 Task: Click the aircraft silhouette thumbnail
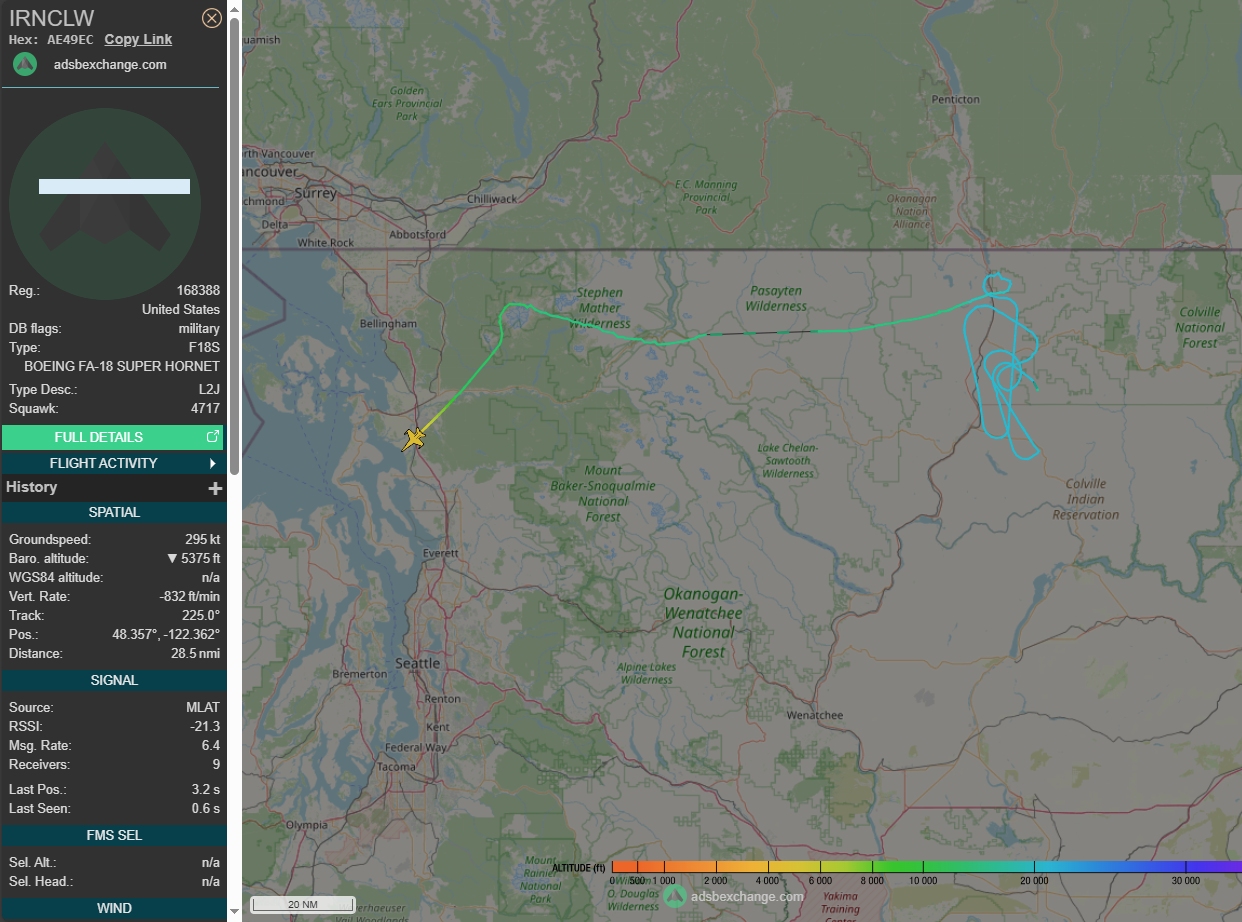click(x=105, y=204)
